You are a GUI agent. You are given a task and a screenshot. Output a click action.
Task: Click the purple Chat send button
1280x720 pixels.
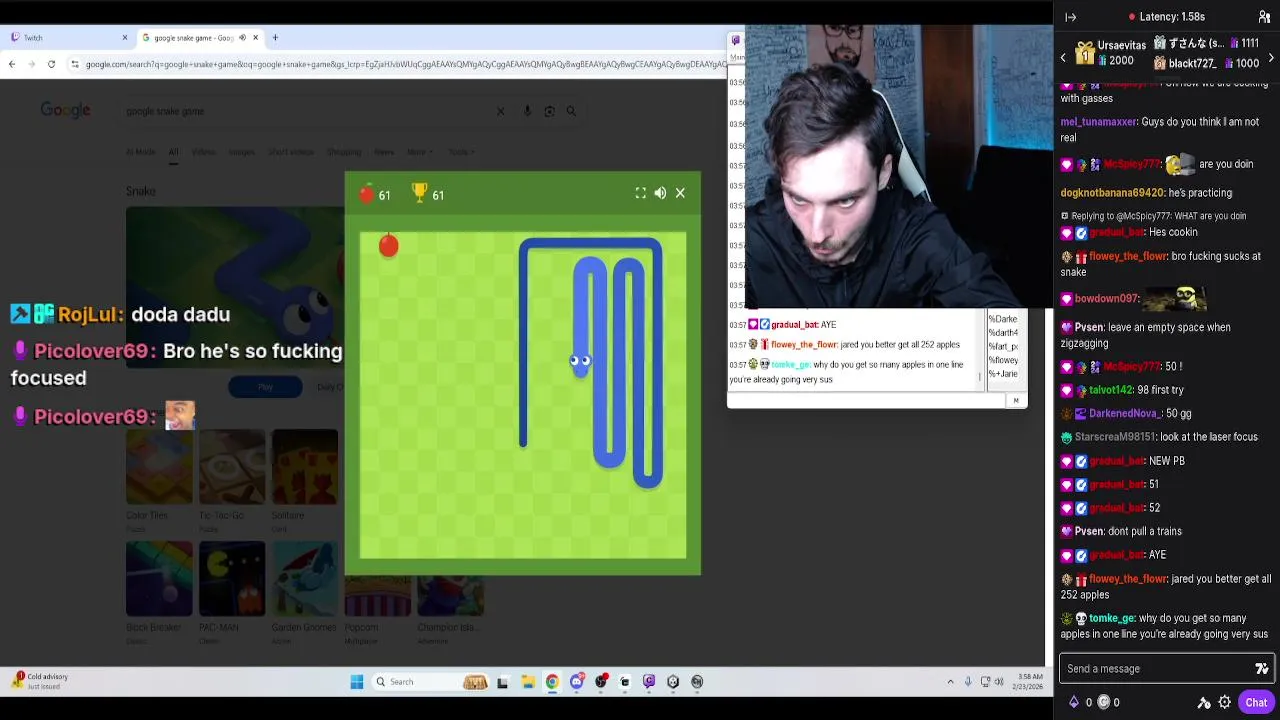[x=1256, y=702]
